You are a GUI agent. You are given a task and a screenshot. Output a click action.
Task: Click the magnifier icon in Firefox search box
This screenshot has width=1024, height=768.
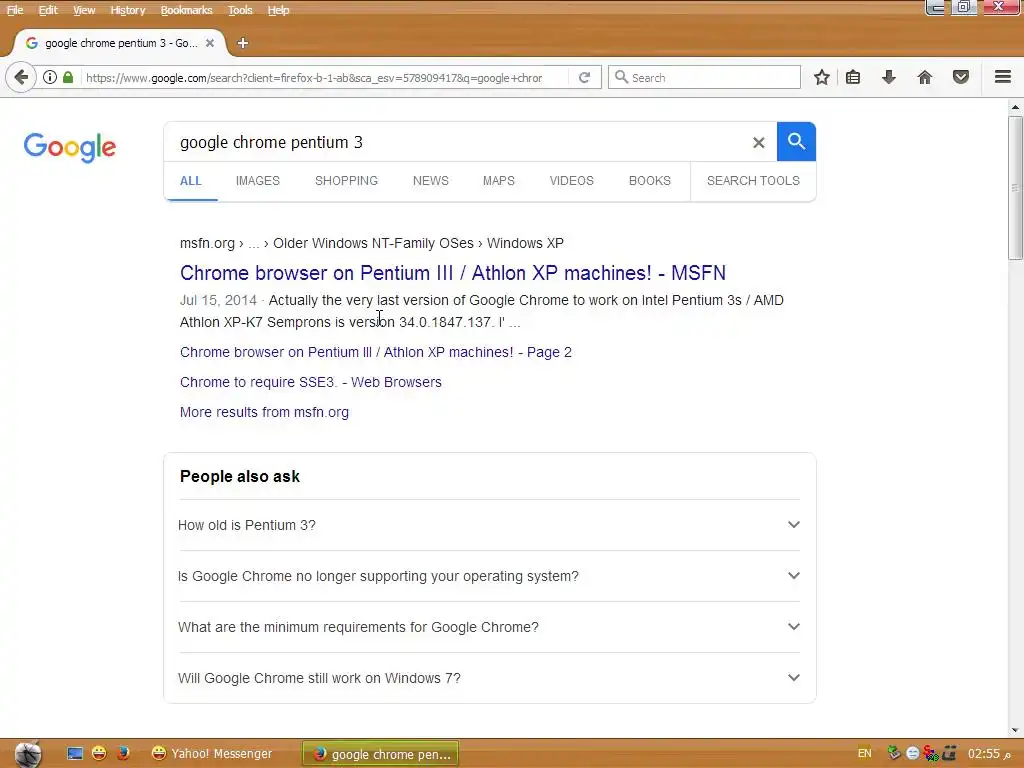pos(621,77)
